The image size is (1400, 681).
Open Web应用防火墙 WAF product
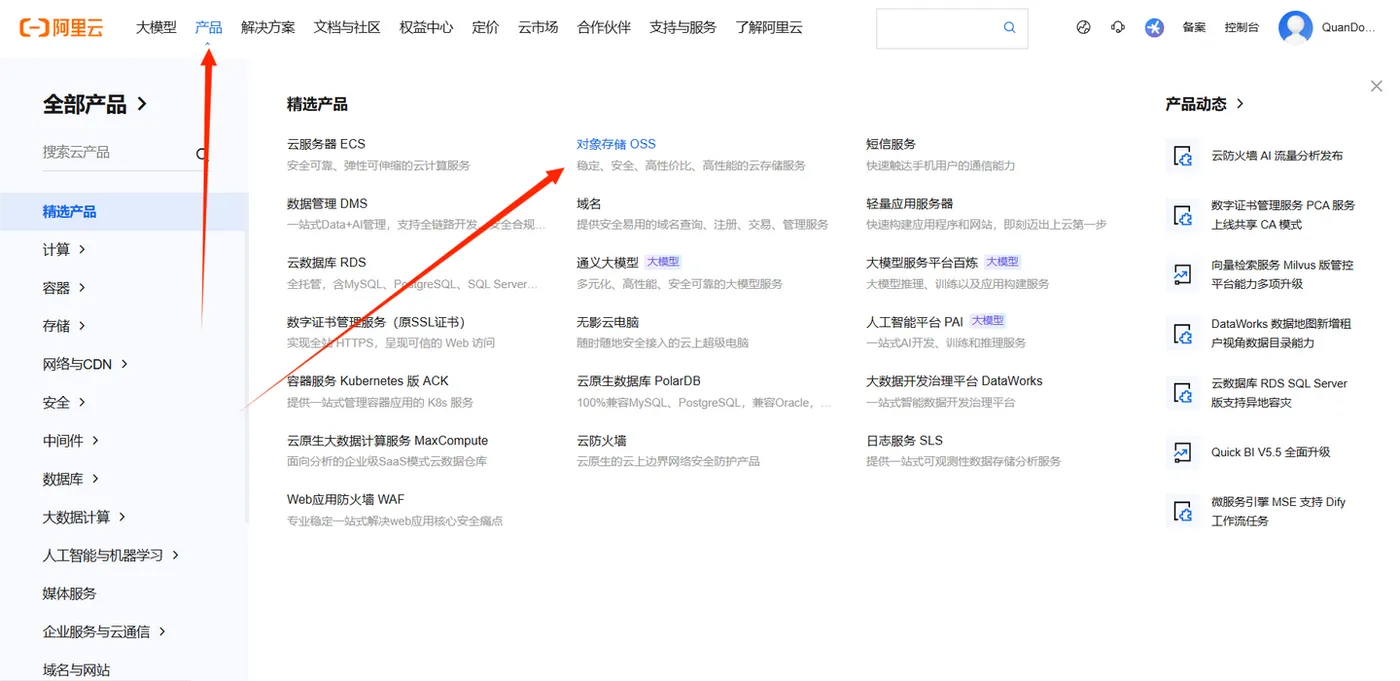346,499
